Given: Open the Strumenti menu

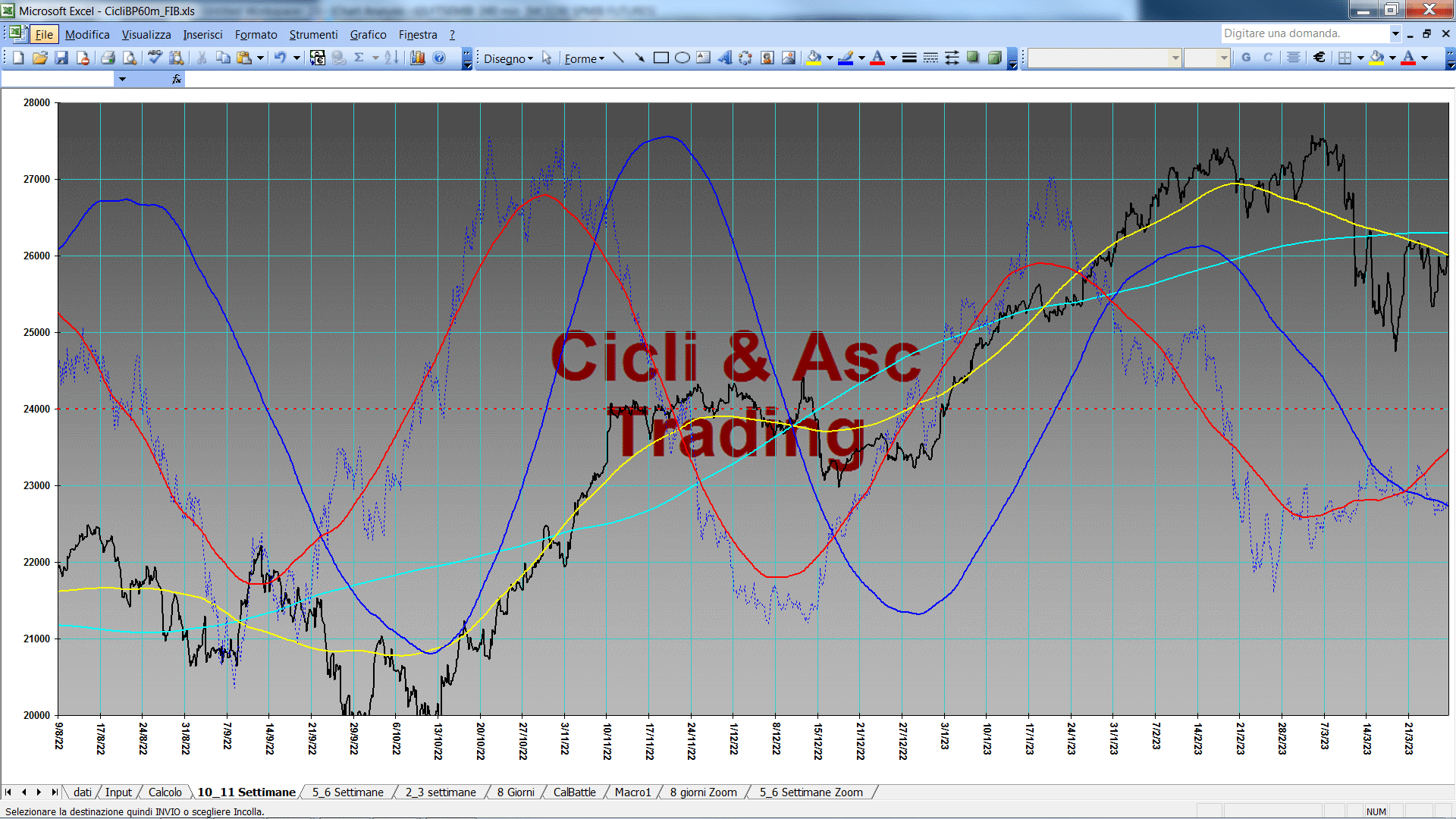Looking at the screenshot, I should tap(313, 34).
